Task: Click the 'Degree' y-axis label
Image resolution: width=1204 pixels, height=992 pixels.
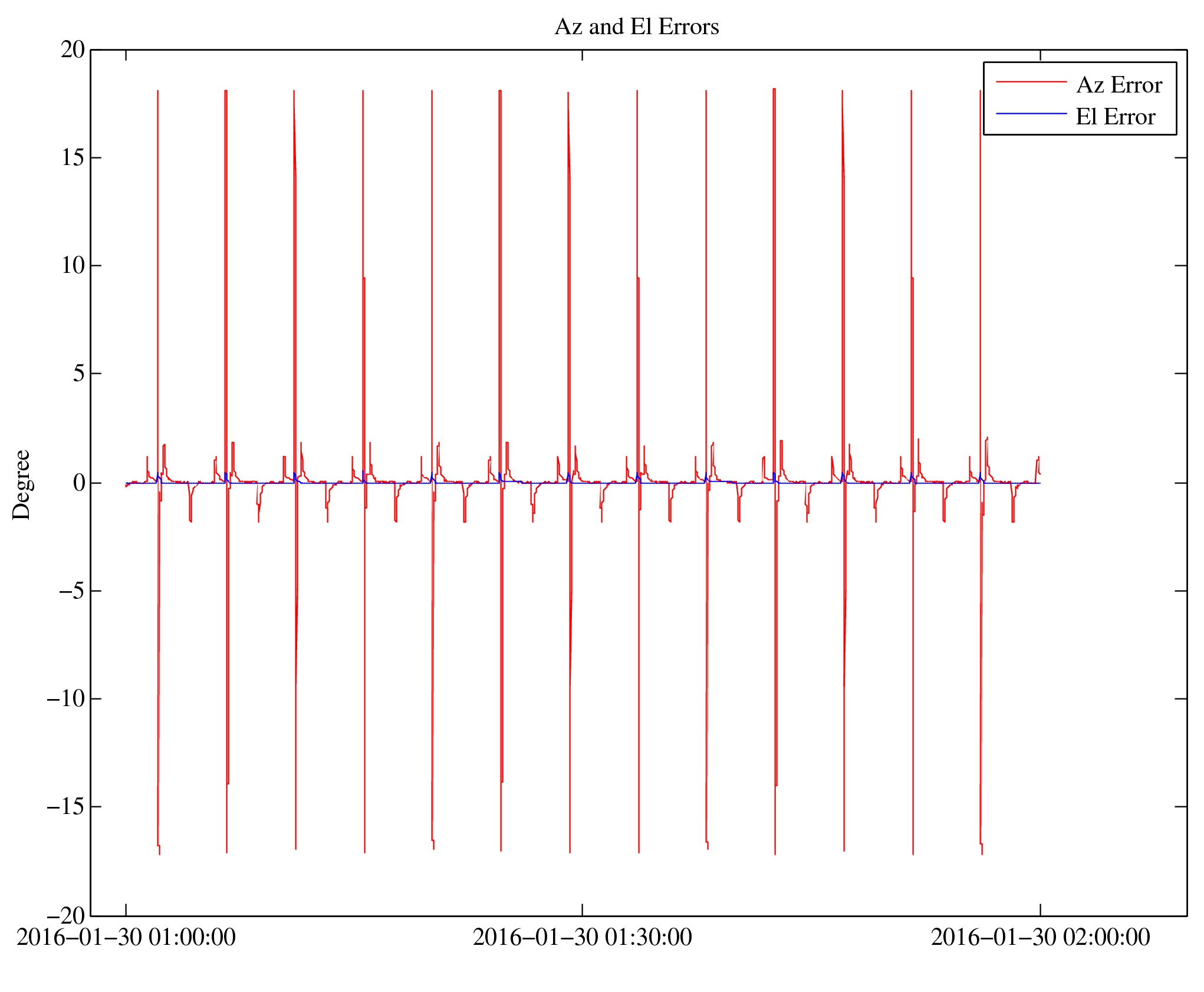Action: tap(22, 485)
